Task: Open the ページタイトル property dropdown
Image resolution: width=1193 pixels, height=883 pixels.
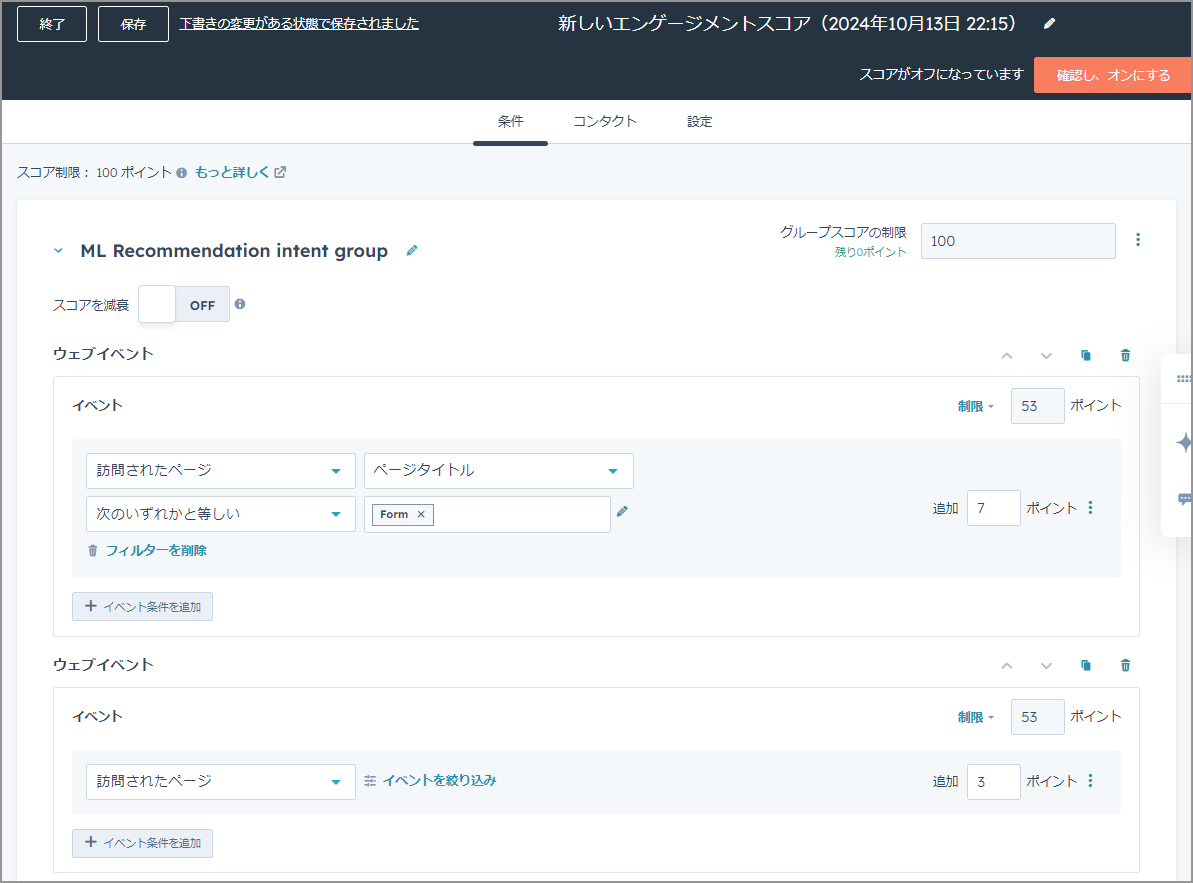Action: (498, 471)
